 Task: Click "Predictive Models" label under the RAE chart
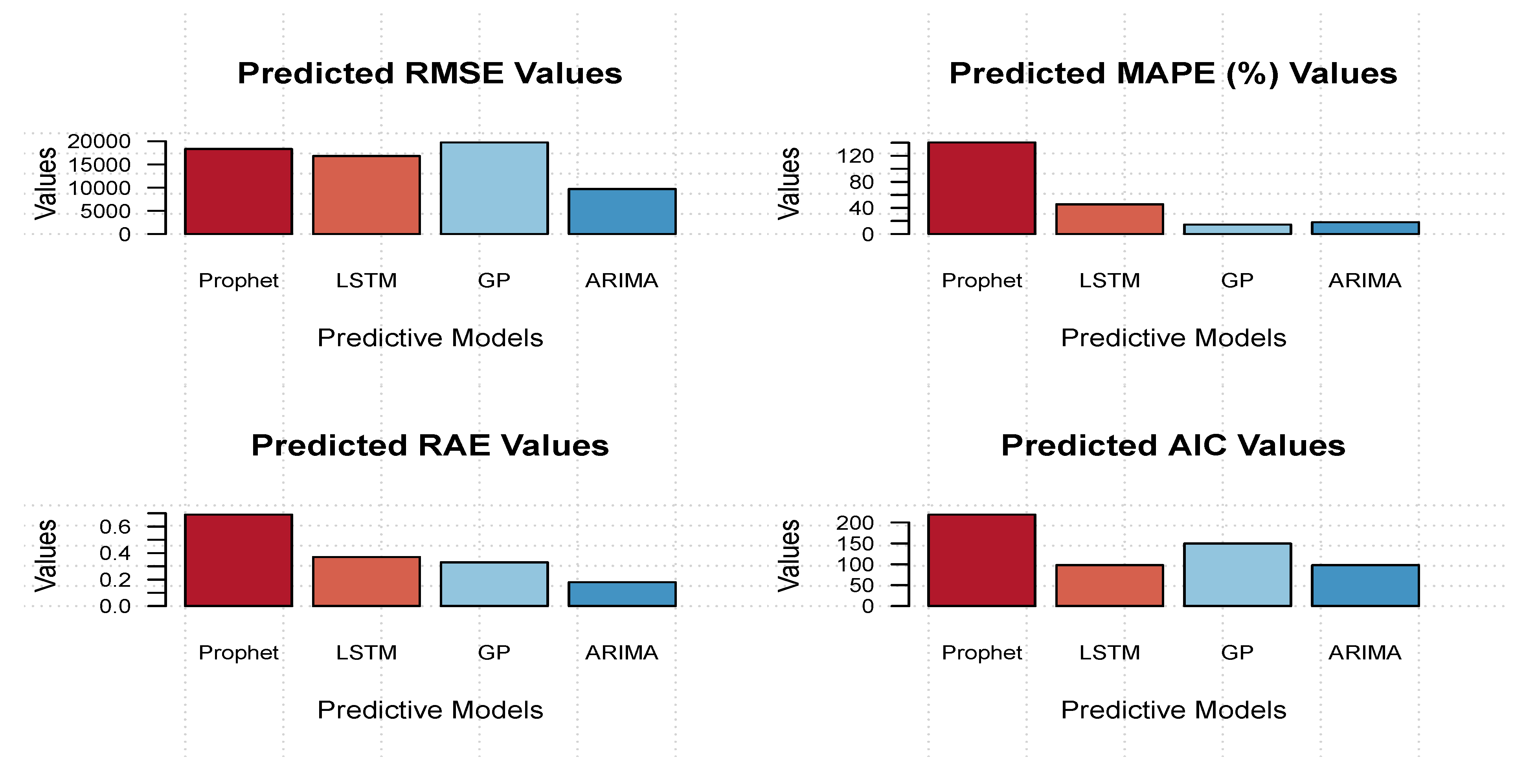pyautogui.click(x=430, y=709)
